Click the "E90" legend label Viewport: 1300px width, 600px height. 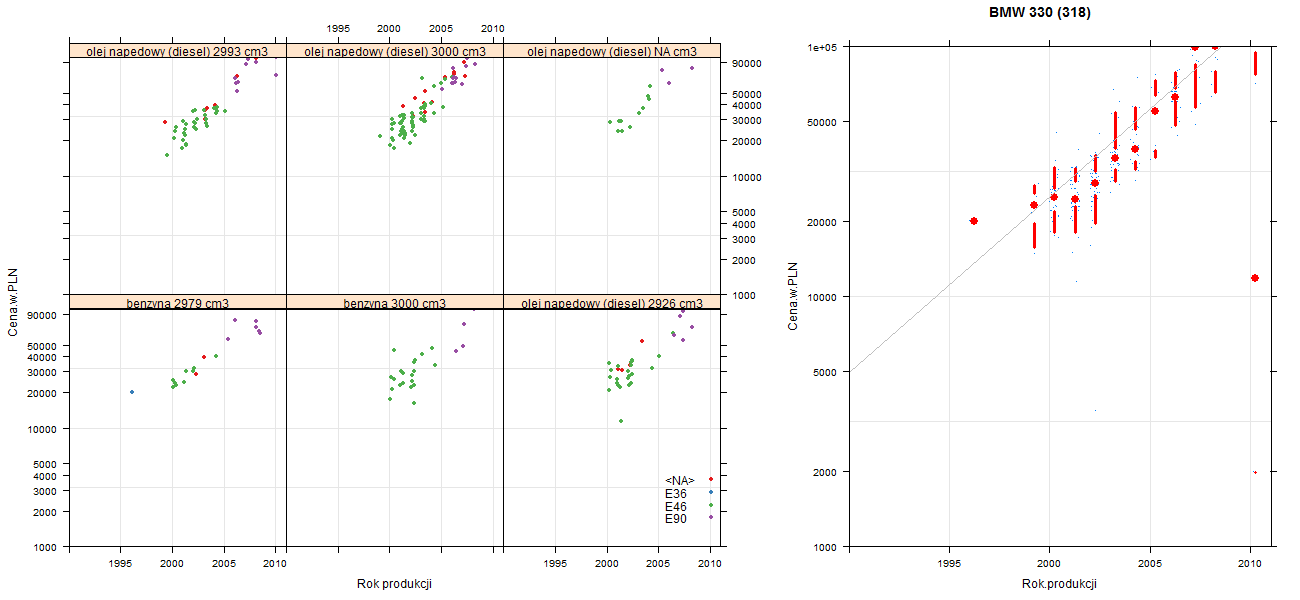pyautogui.click(x=676, y=518)
